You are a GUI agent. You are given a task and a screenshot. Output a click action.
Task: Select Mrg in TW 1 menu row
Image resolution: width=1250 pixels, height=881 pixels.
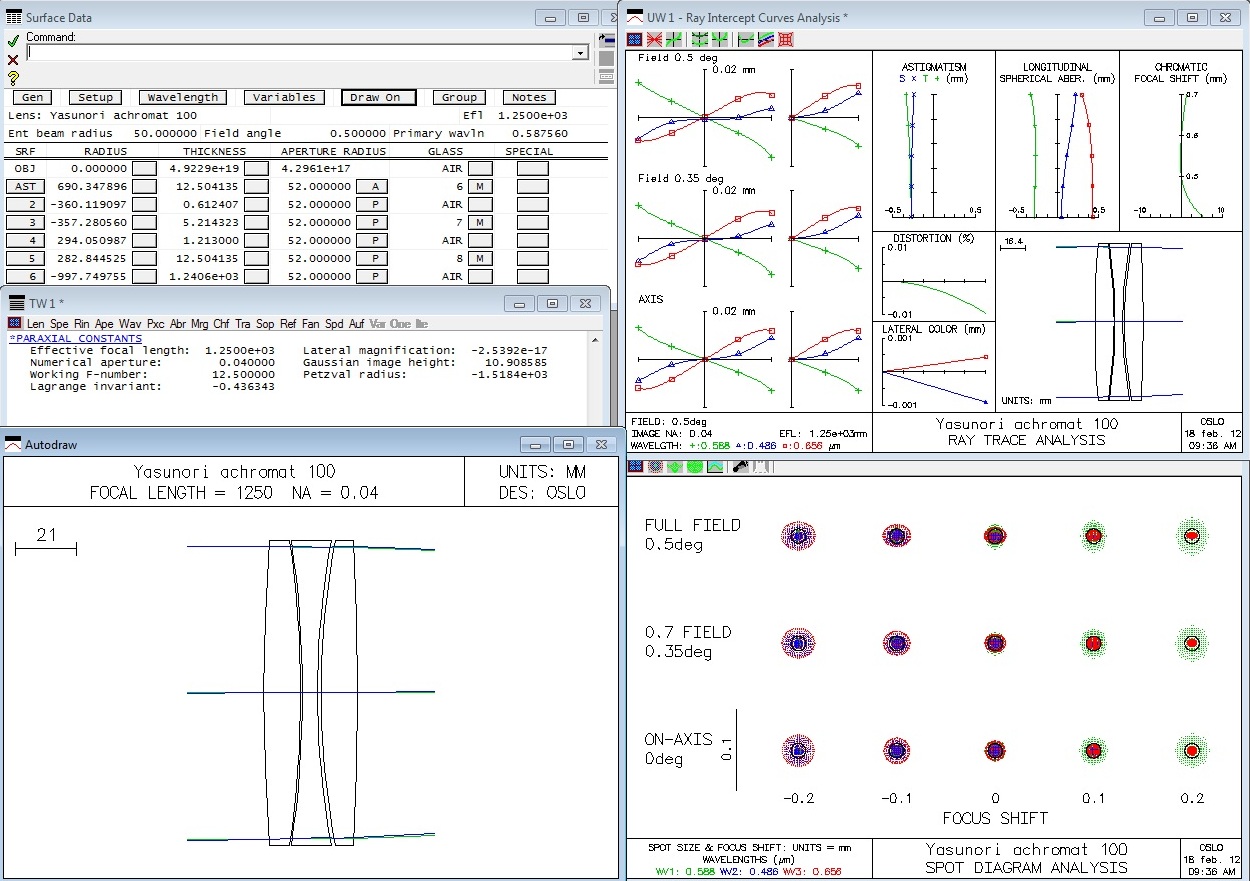[x=201, y=324]
